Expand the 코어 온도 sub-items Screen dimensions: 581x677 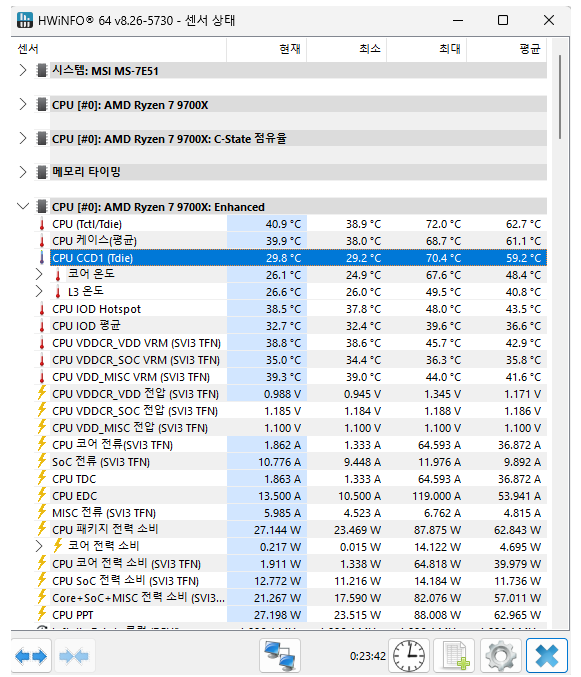(39, 275)
